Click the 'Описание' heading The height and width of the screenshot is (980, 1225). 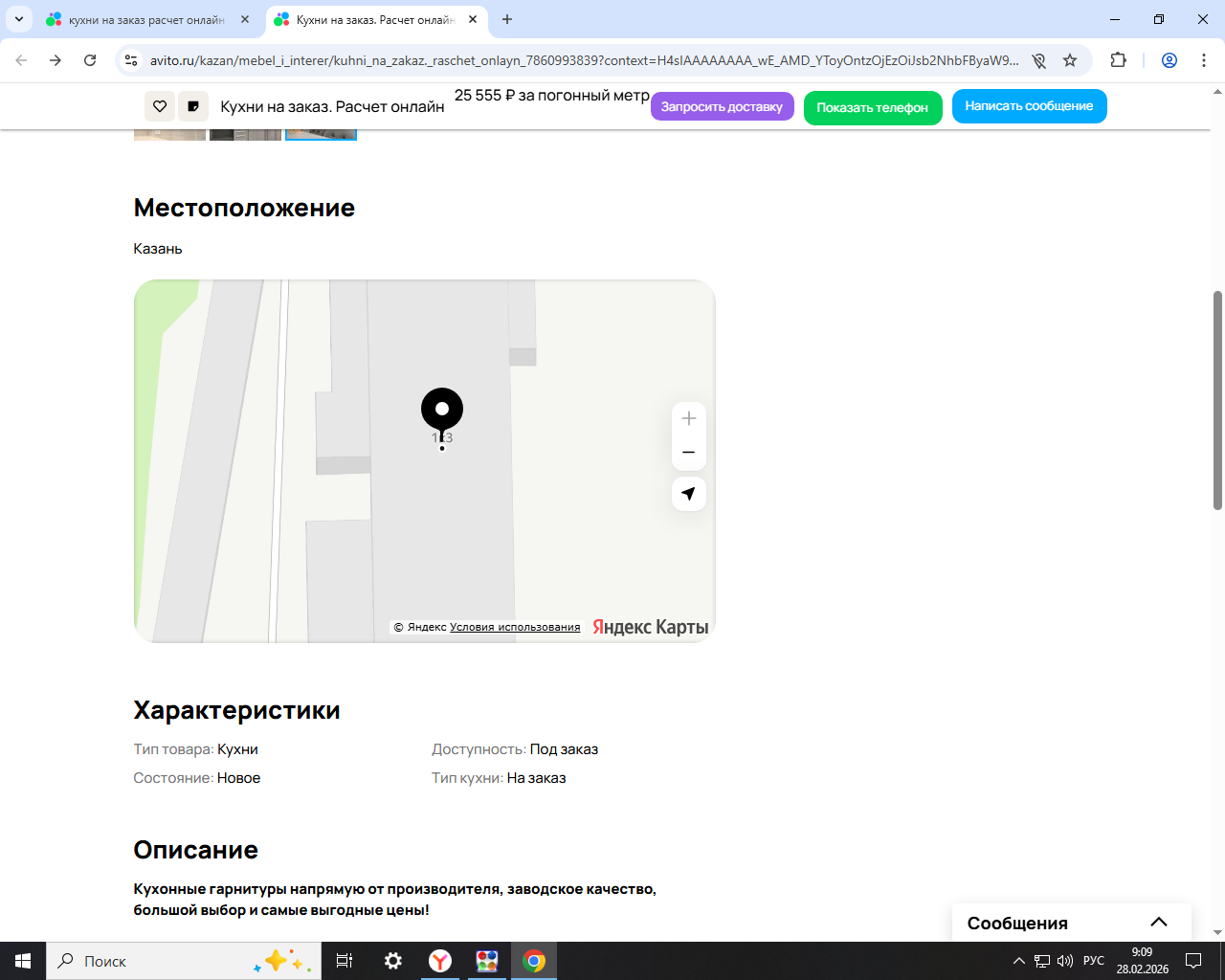pos(196,850)
